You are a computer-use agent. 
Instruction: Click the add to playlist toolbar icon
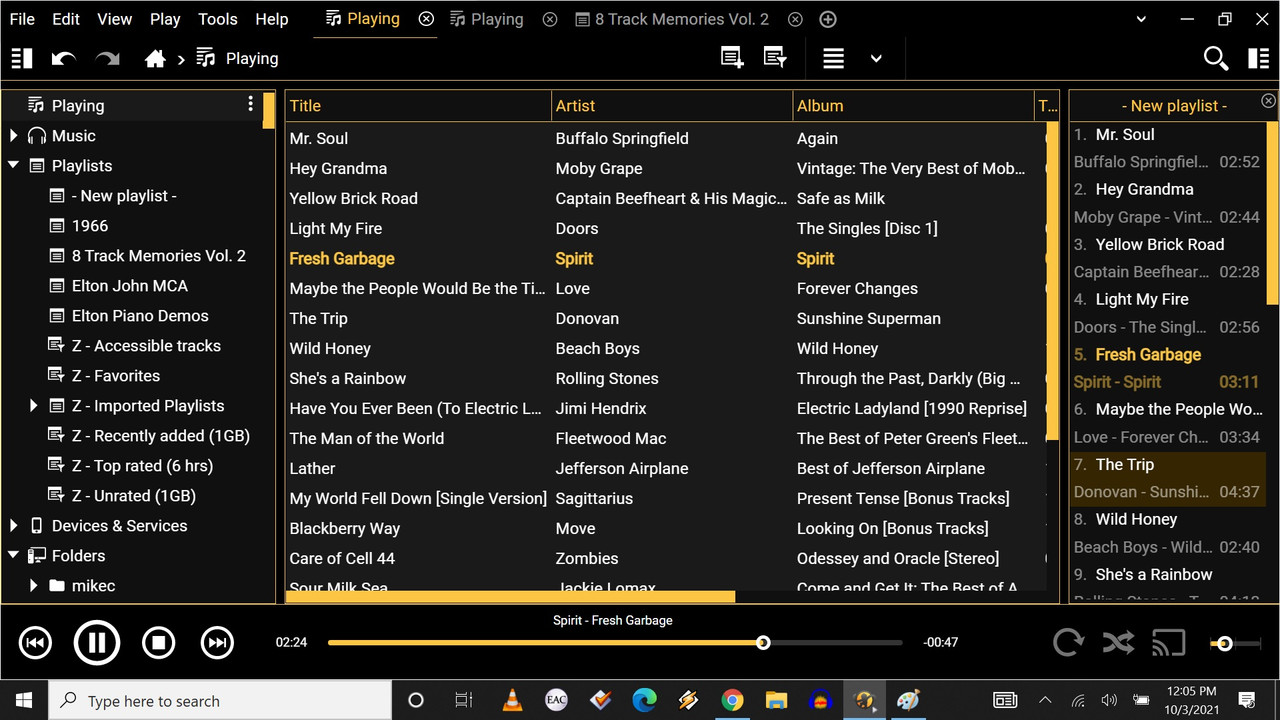coord(733,58)
